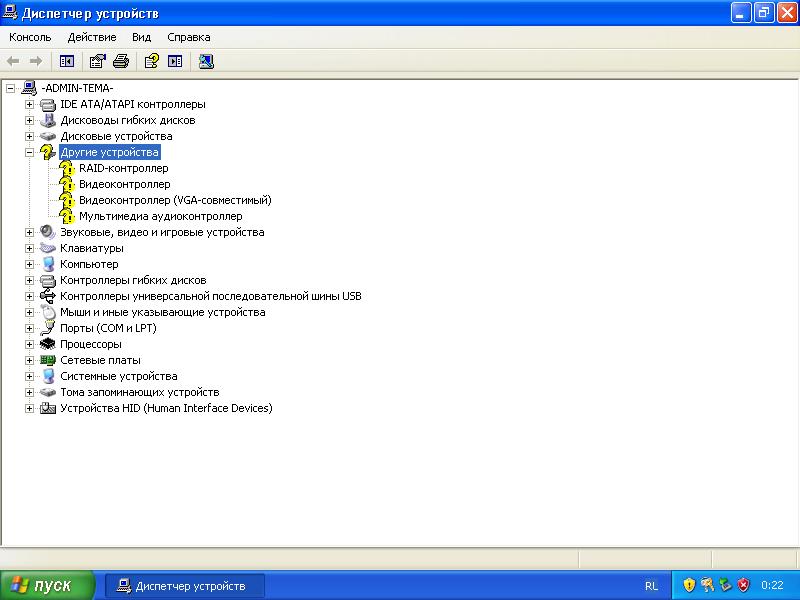This screenshot has height=600, width=800.
Task: Click the Другие устройства question-mark icon
Action: [47, 152]
